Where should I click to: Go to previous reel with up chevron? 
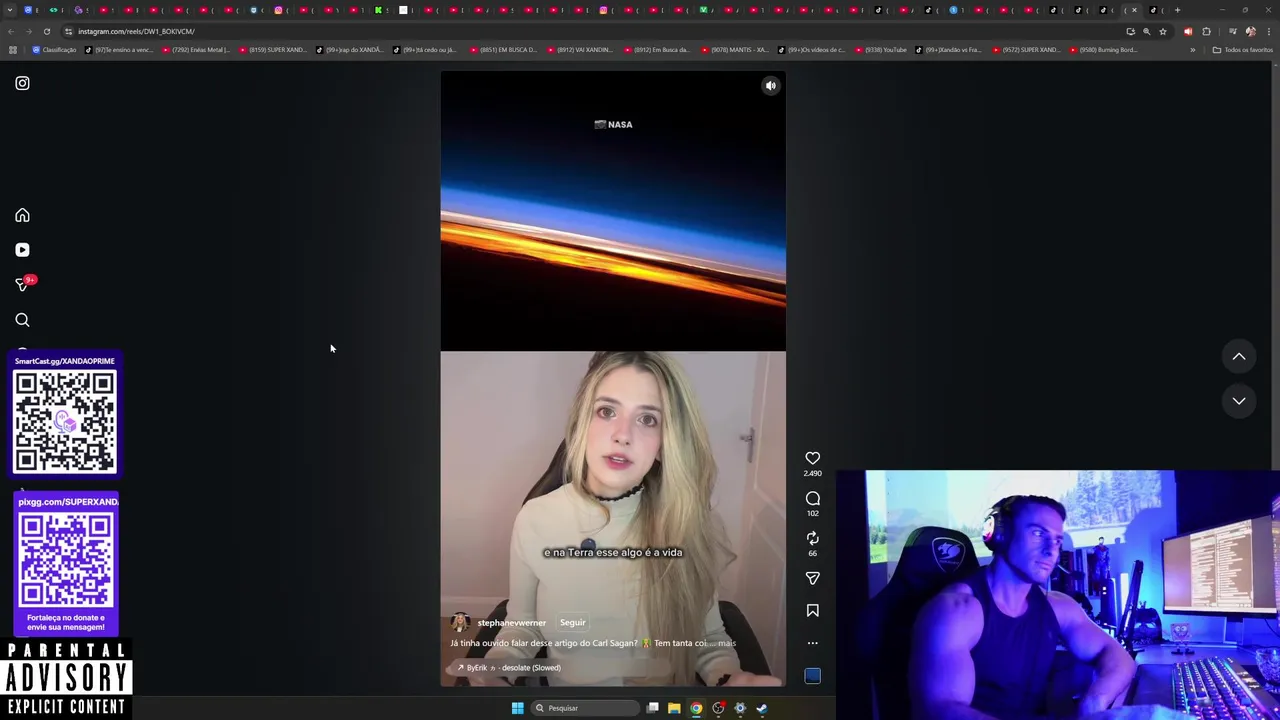coord(1239,356)
